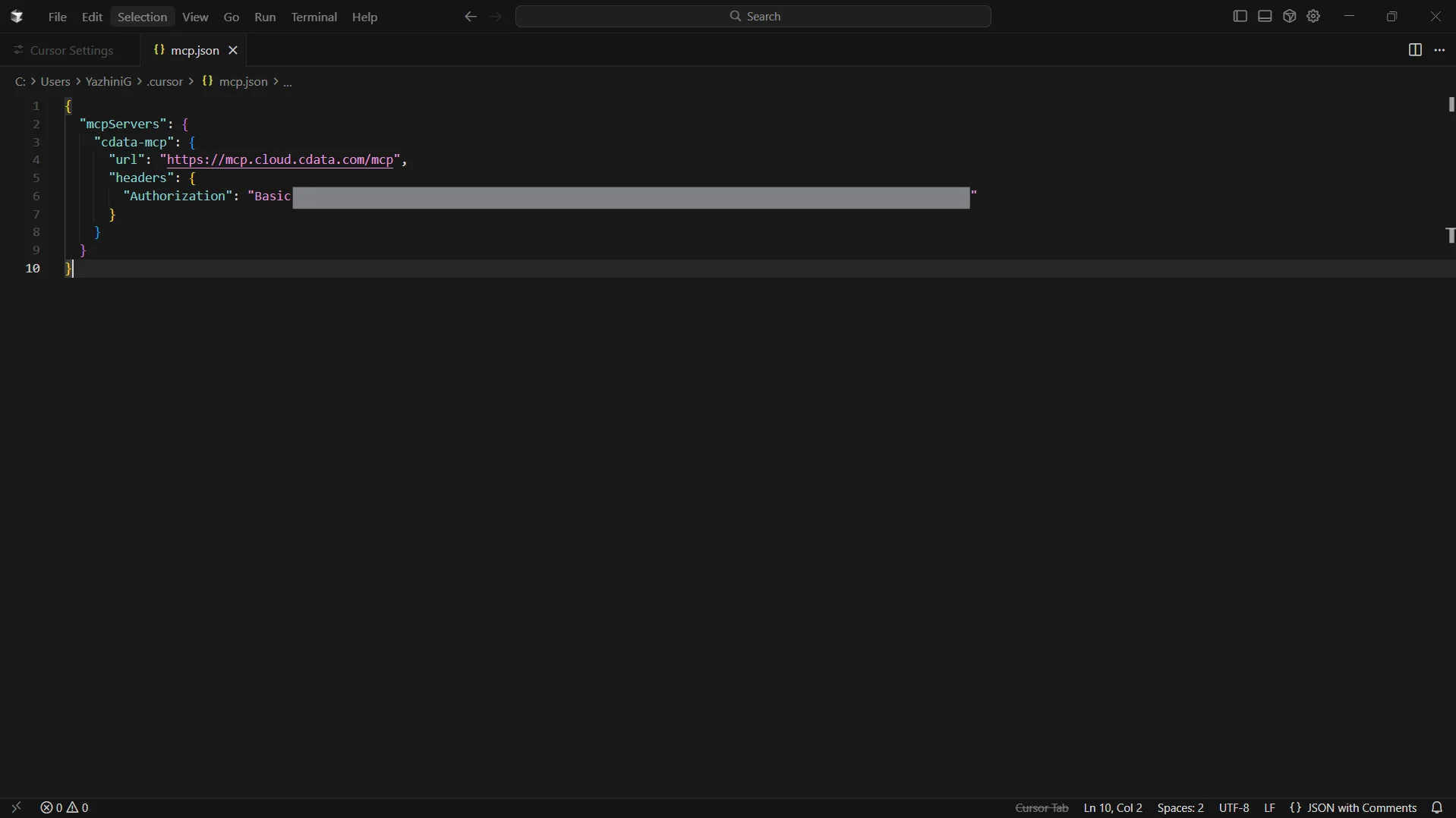Show errors and warnings problems count
1456x818 pixels.
pos(65,808)
